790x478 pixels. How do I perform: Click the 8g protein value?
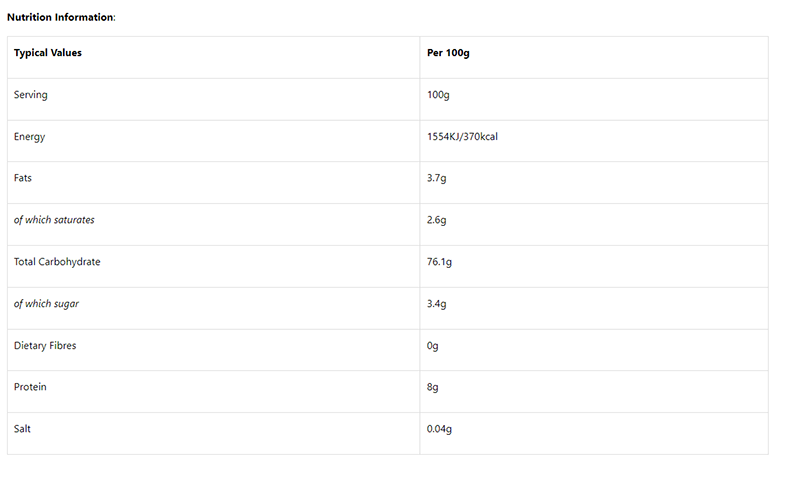click(432, 387)
